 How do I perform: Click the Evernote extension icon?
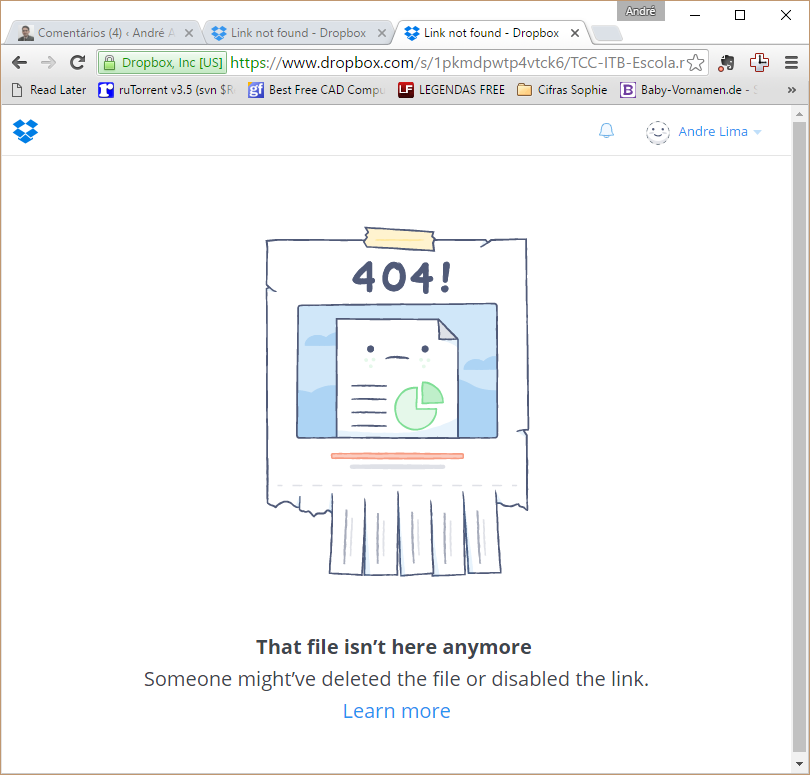pyautogui.click(x=727, y=63)
